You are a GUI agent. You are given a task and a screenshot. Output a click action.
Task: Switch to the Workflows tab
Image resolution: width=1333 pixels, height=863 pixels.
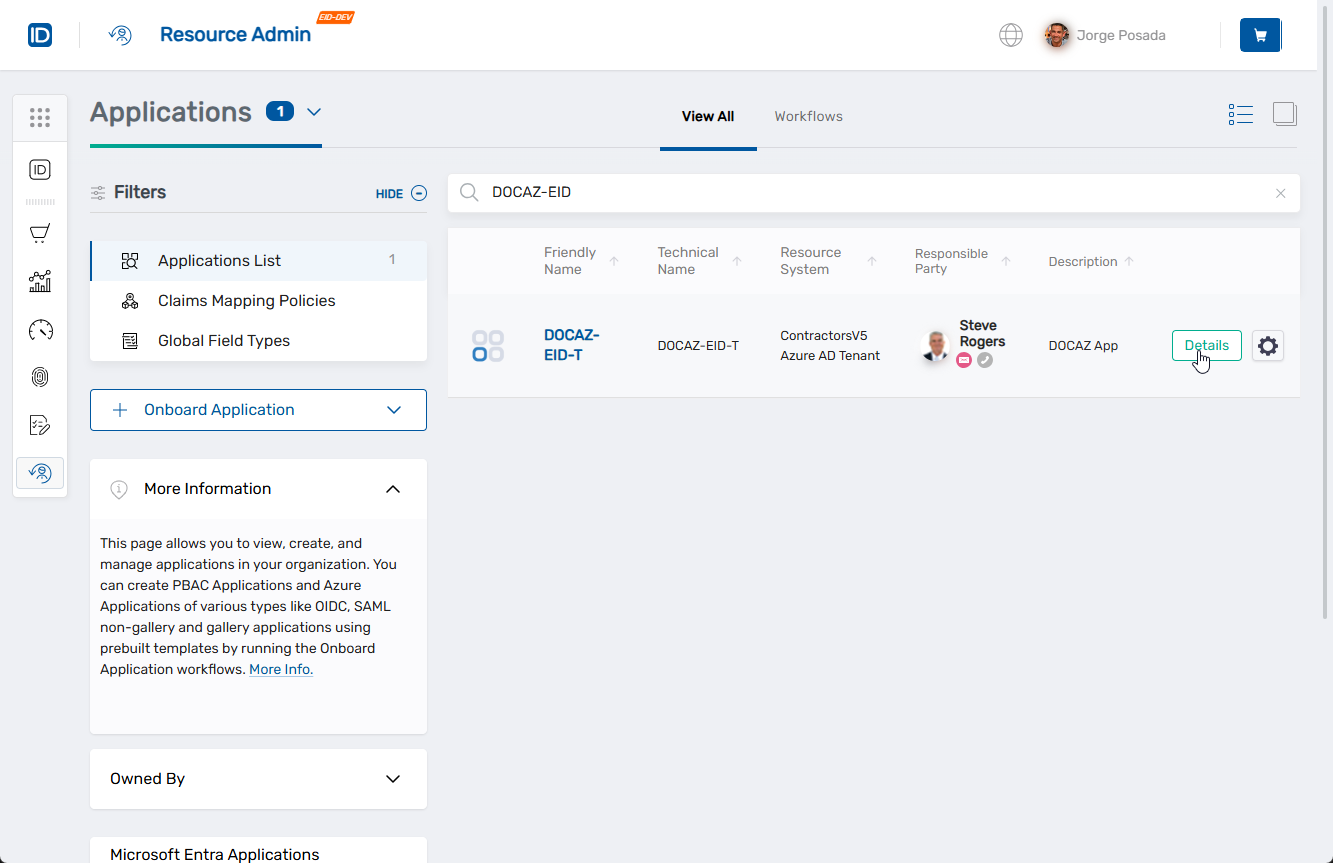pos(808,117)
